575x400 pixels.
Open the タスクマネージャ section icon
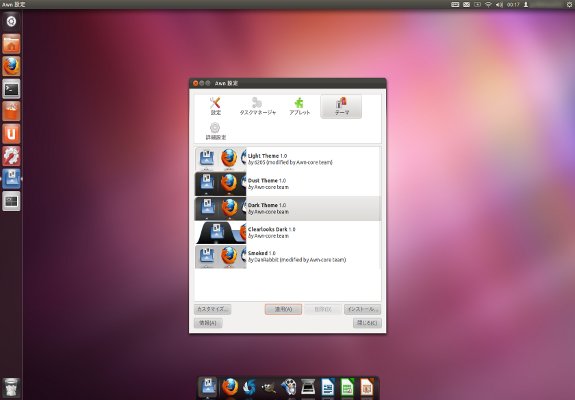[257, 106]
